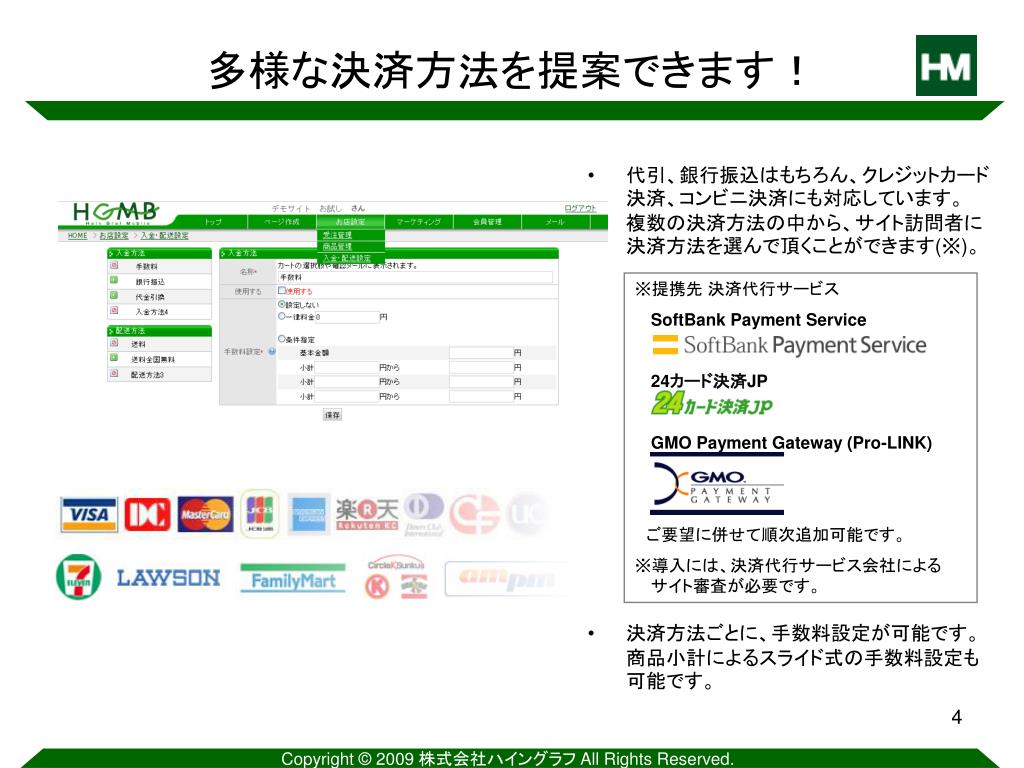Open the メール menu tab

point(555,222)
